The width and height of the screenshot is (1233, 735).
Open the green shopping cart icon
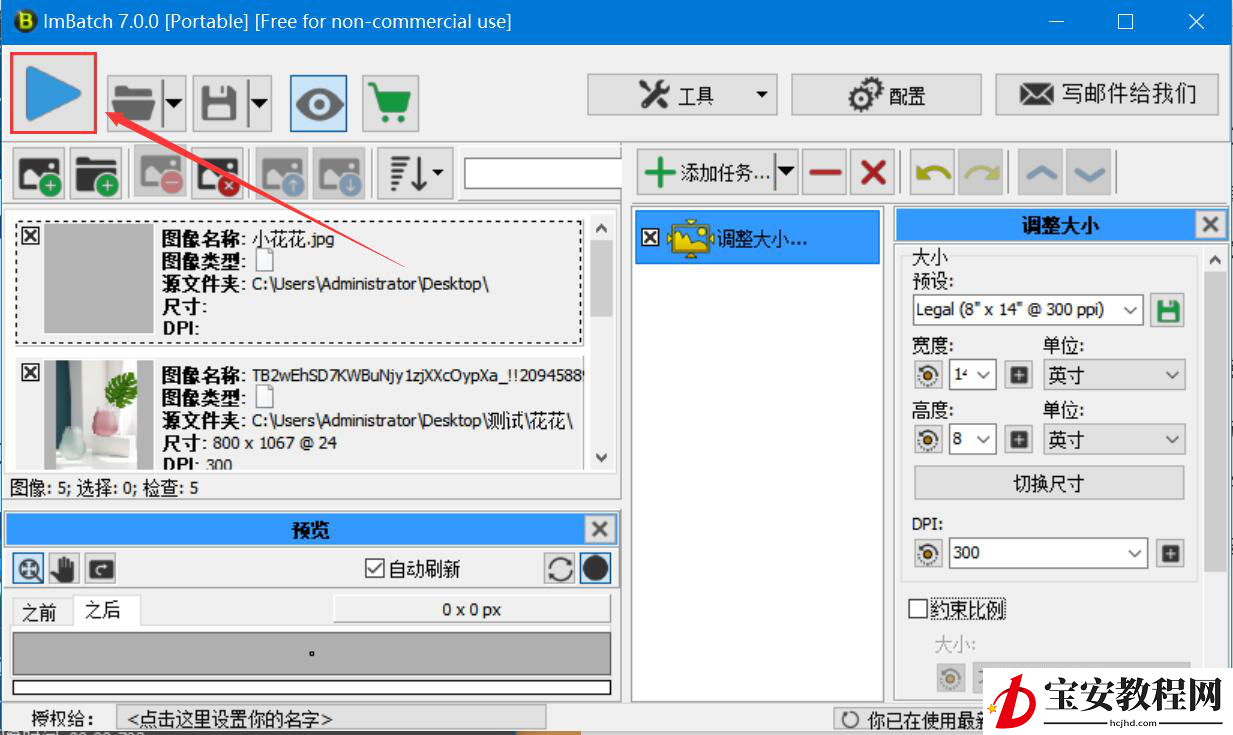pos(390,103)
